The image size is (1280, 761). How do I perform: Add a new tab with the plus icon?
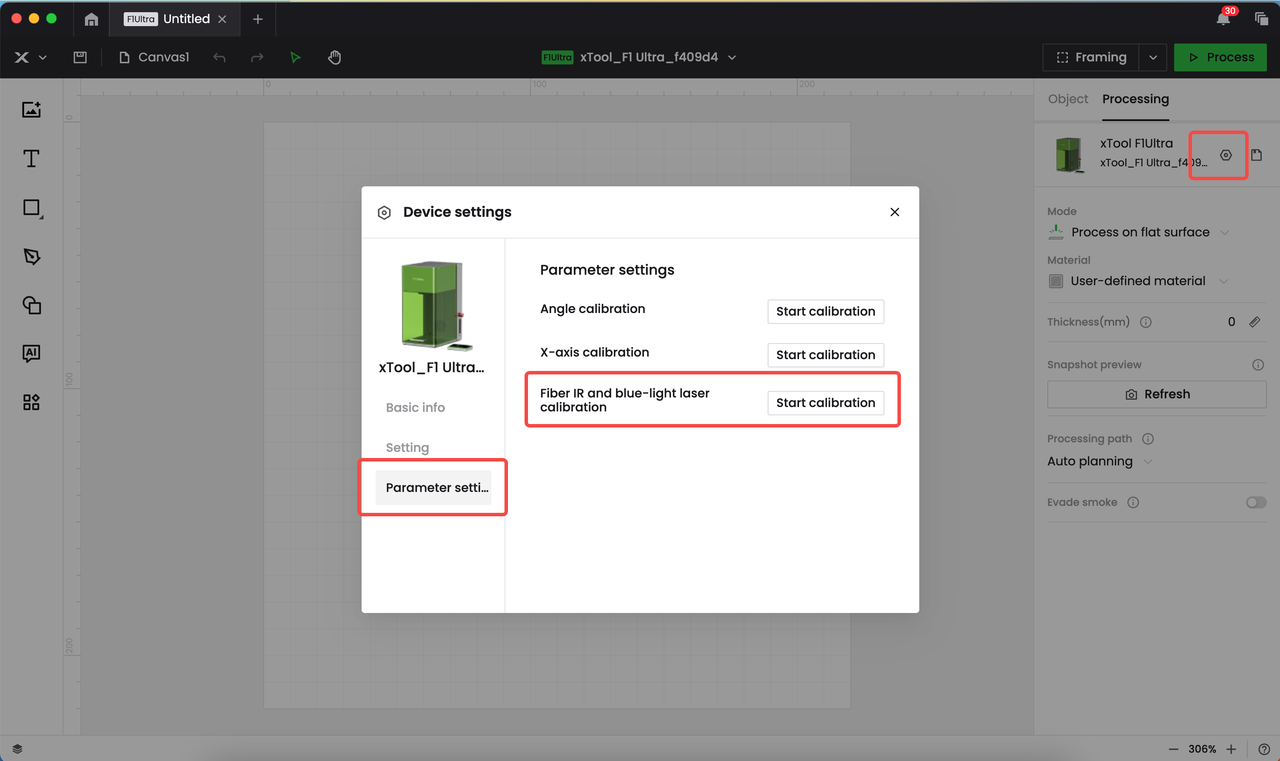point(257,19)
